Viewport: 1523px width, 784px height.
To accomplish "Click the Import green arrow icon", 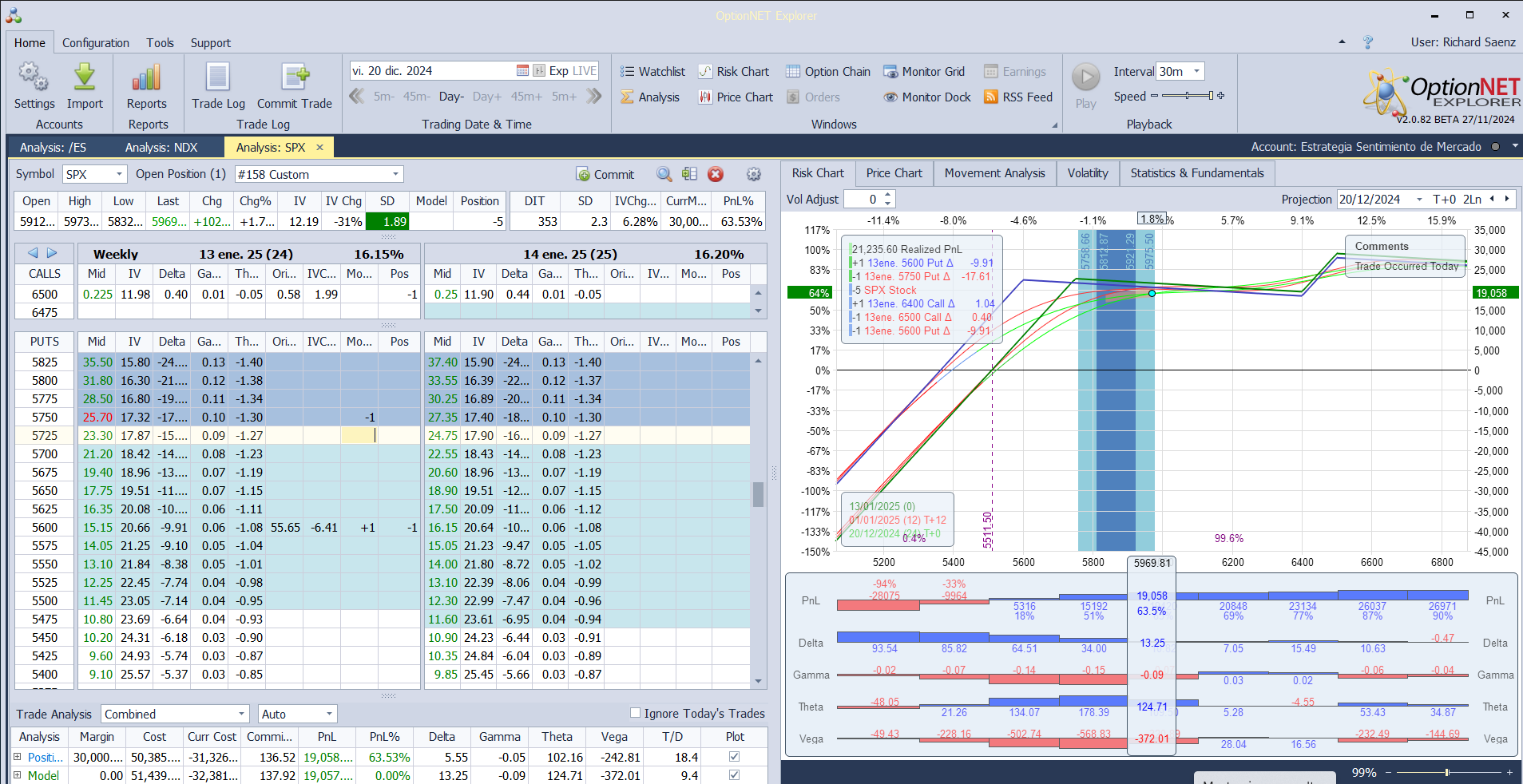I will tap(85, 78).
